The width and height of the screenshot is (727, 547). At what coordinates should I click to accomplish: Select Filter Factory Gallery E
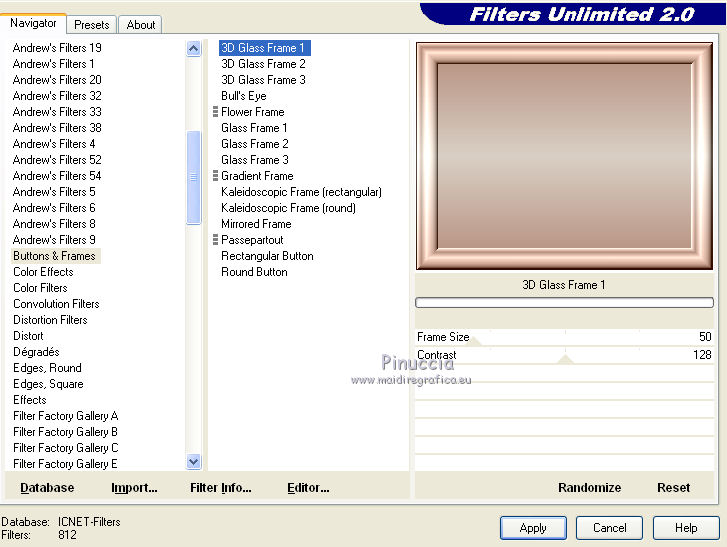[x=65, y=464]
